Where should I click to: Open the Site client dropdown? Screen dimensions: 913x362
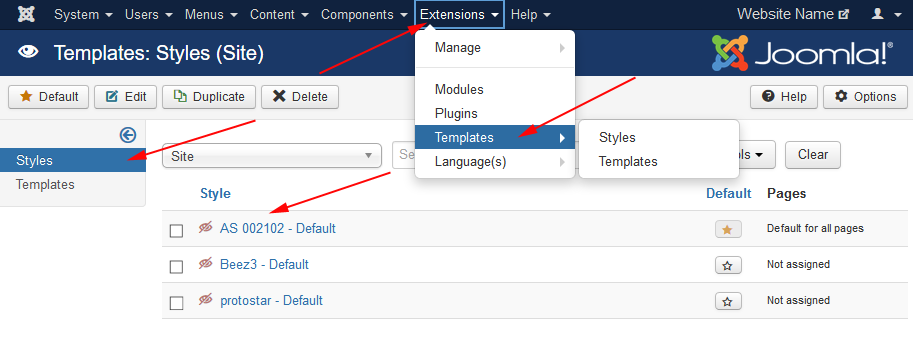pyautogui.click(x=272, y=156)
